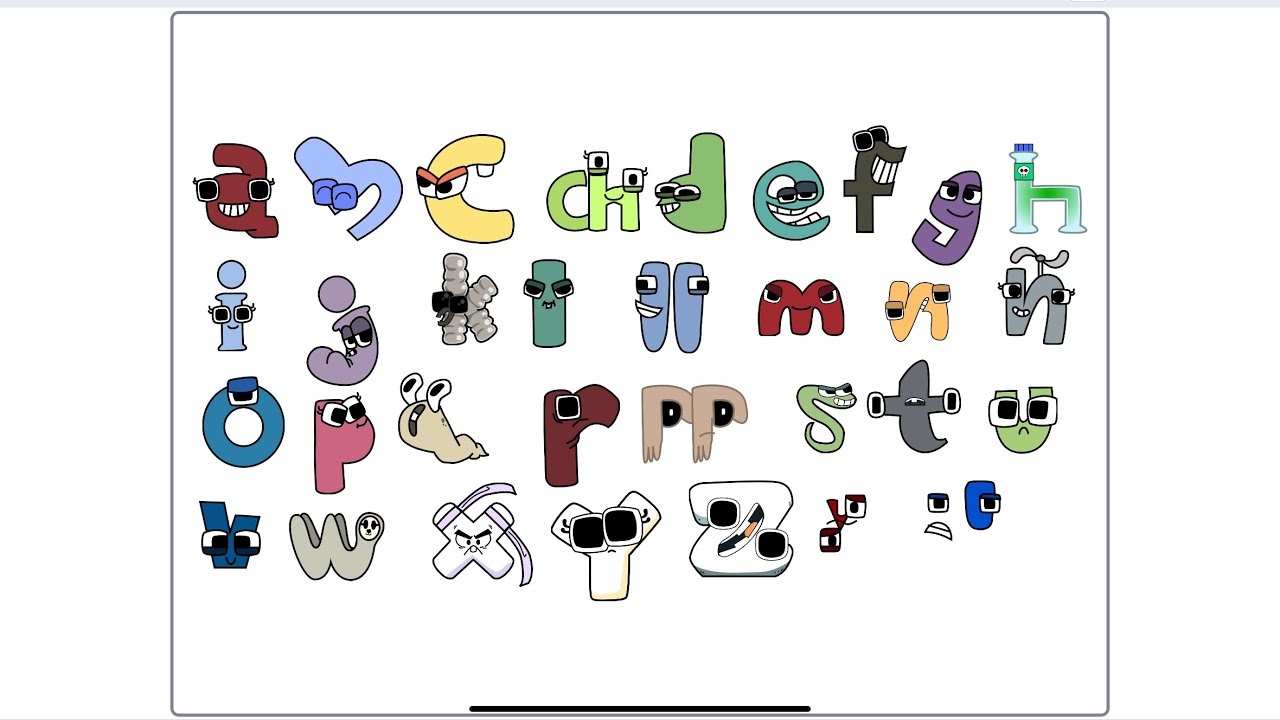Tap the gray lumpy letter k character
1280x720 pixels.
(463, 299)
